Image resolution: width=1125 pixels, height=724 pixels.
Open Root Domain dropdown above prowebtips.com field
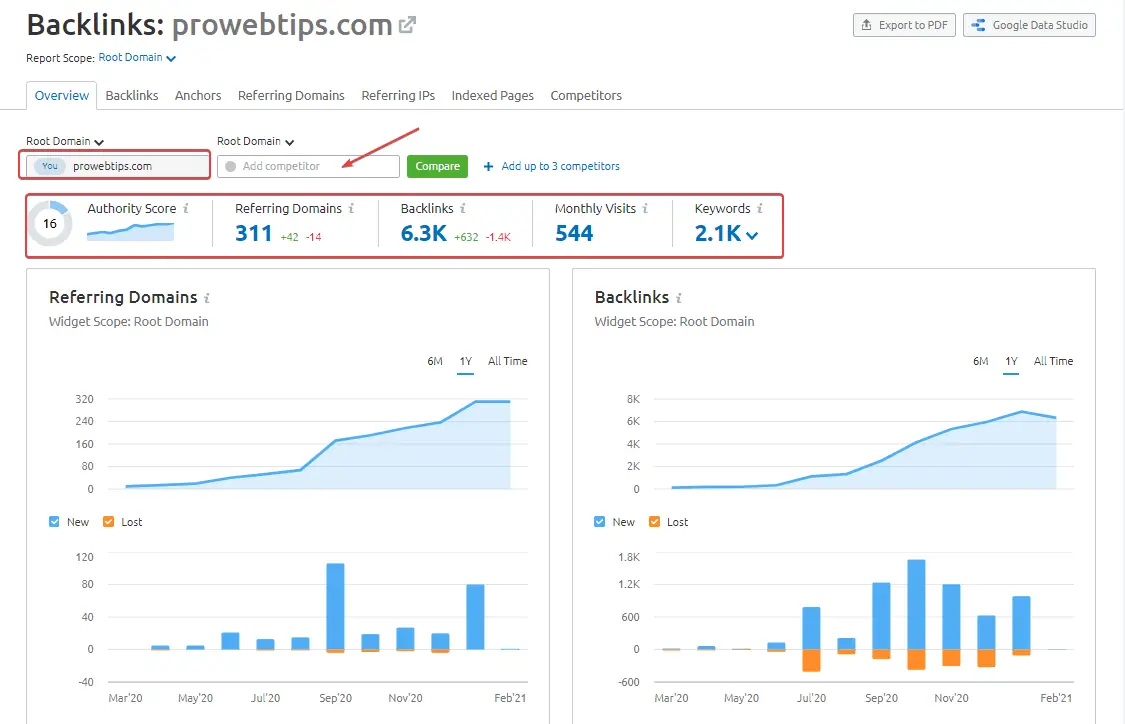[x=65, y=141]
